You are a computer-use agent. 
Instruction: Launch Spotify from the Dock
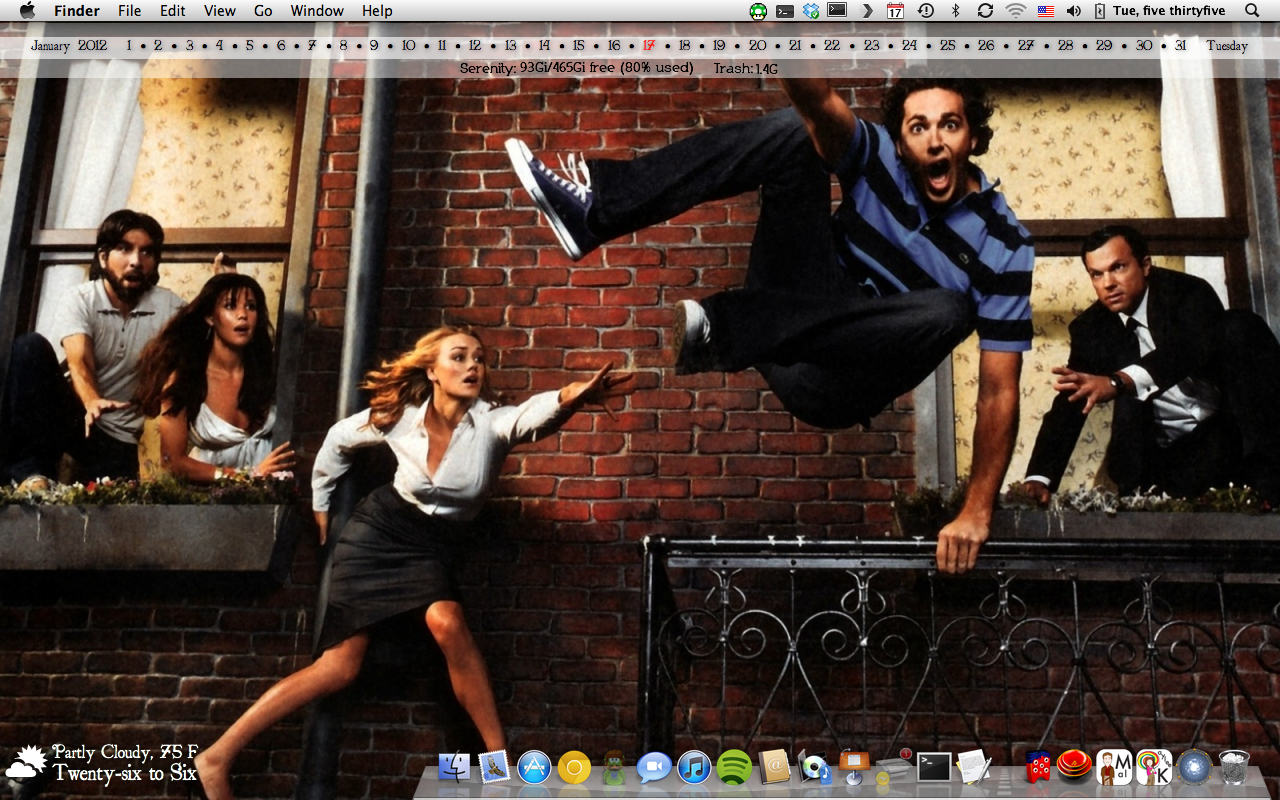pyautogui.click(x=734, y=767)
